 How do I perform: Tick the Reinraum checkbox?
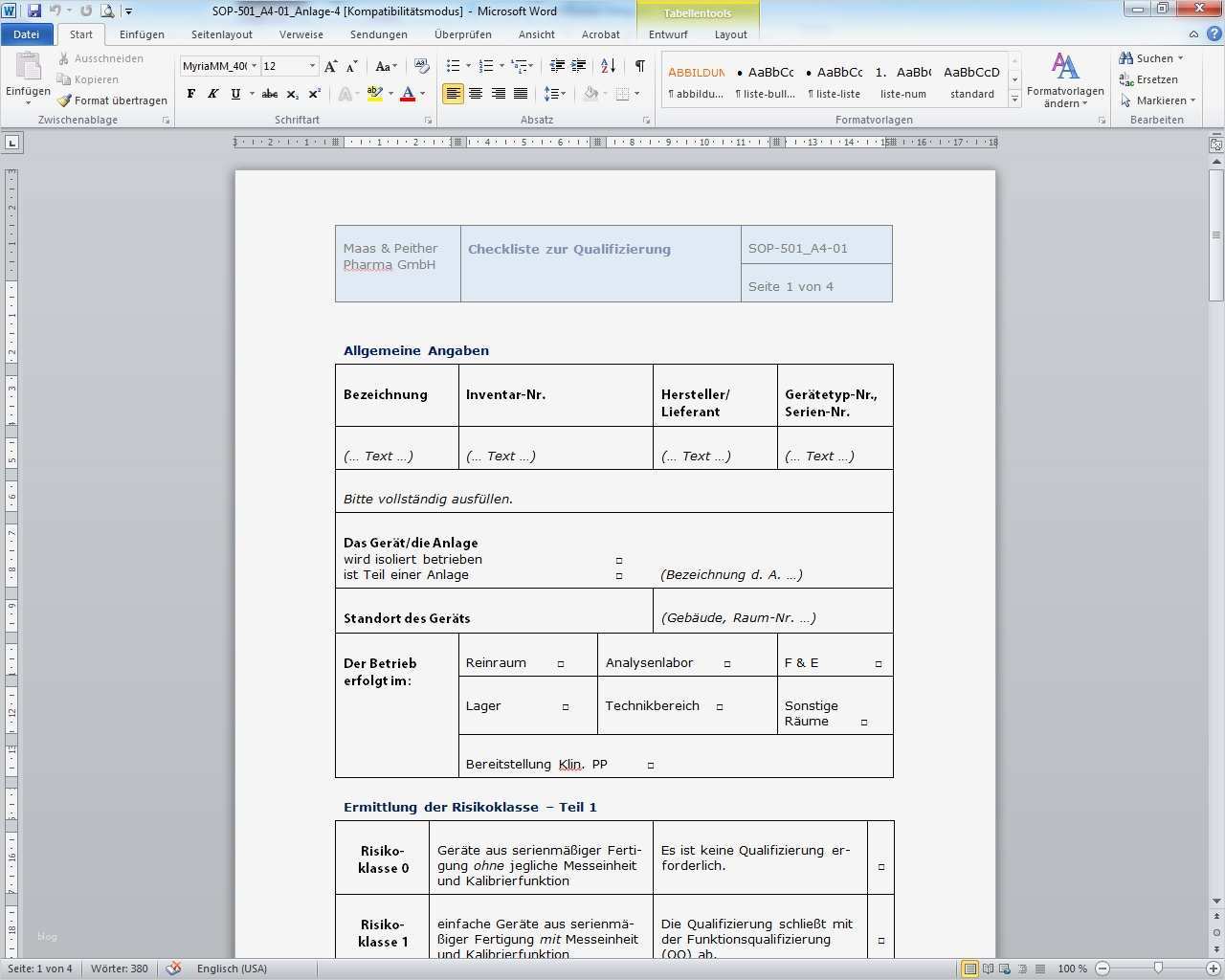[x=561, y=664]
